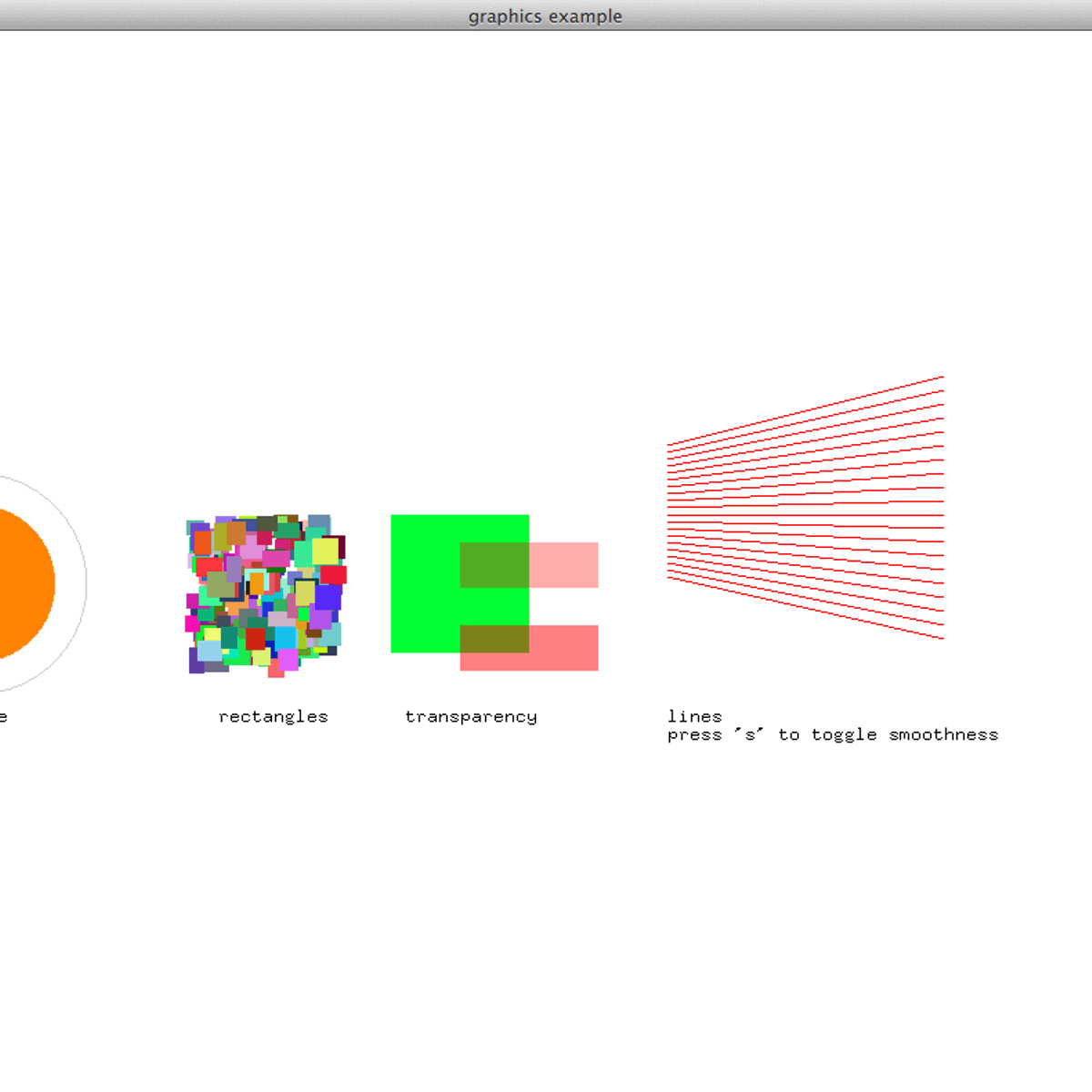This screenshot has height=1092, width=1092.
Task: Select the salmon rectangle protruding below the cluster
Action: (275, 672)
